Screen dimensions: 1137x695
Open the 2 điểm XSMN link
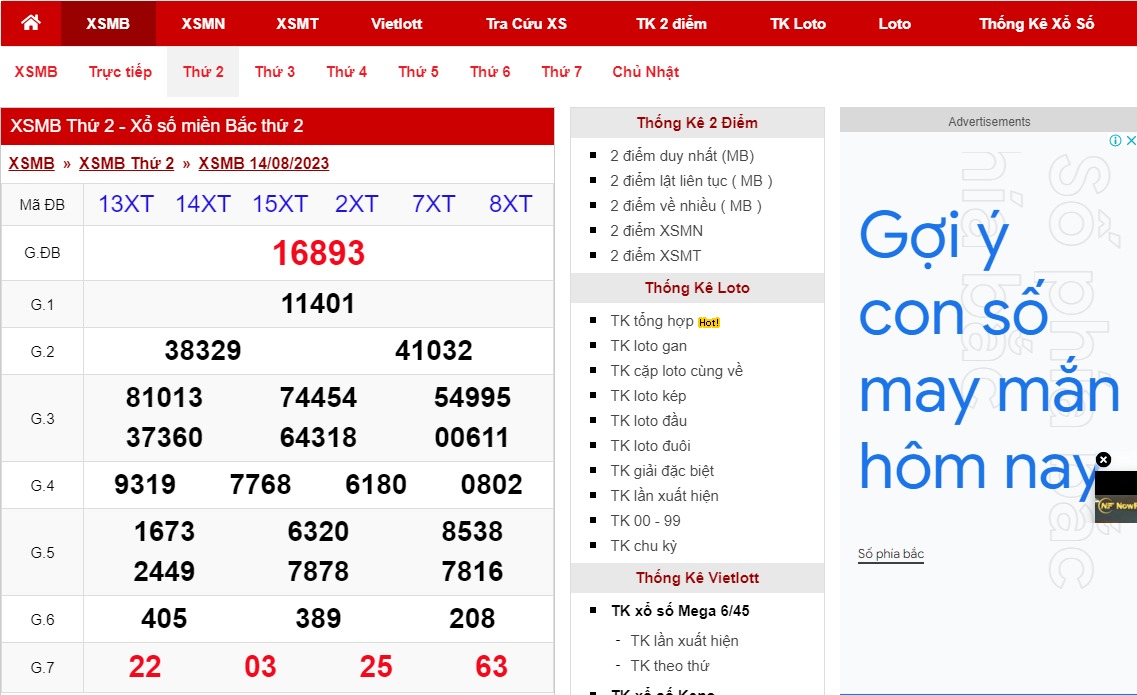point(656,231)
